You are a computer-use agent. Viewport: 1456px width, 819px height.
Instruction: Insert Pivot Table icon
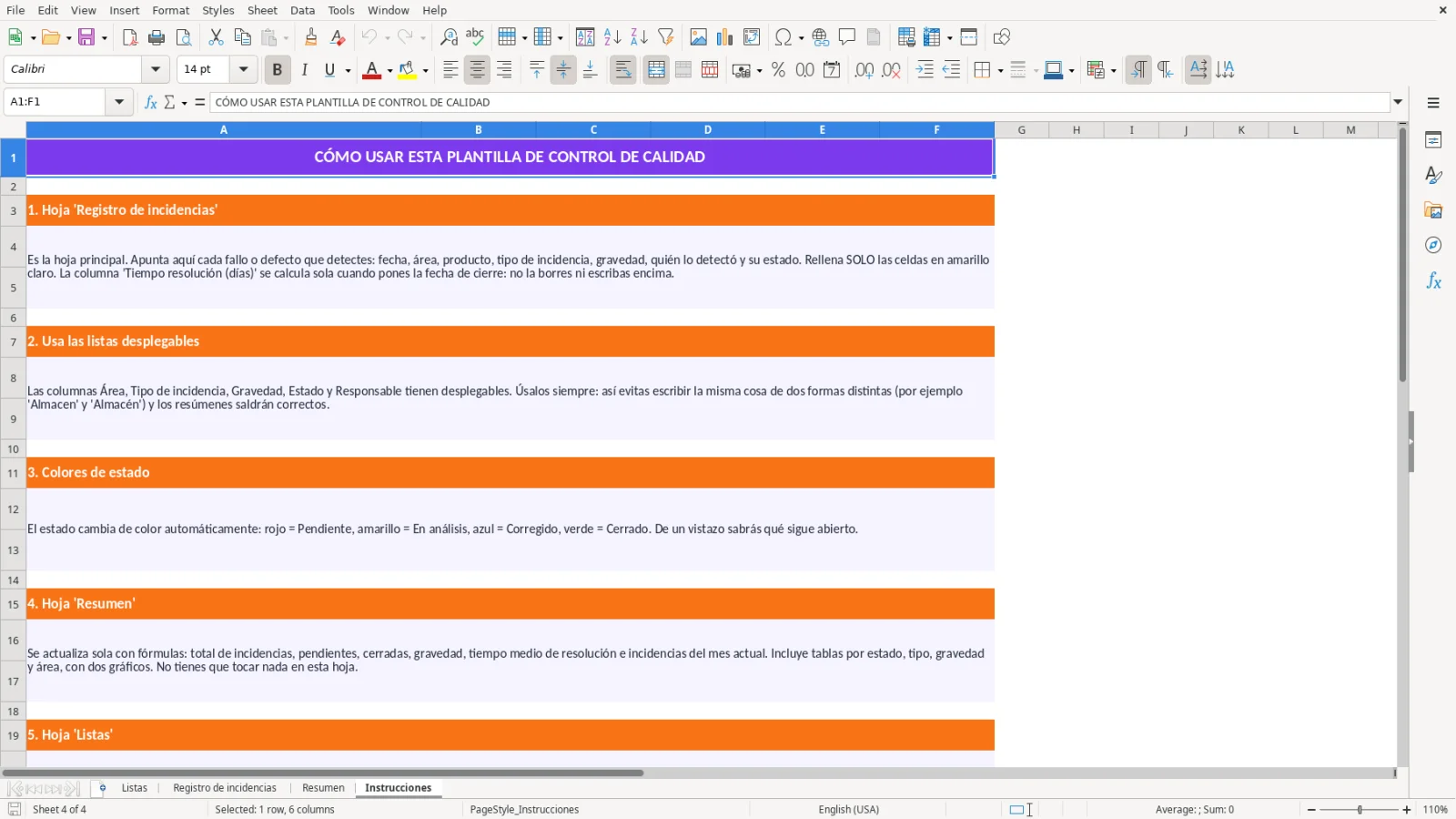(752, 37)
